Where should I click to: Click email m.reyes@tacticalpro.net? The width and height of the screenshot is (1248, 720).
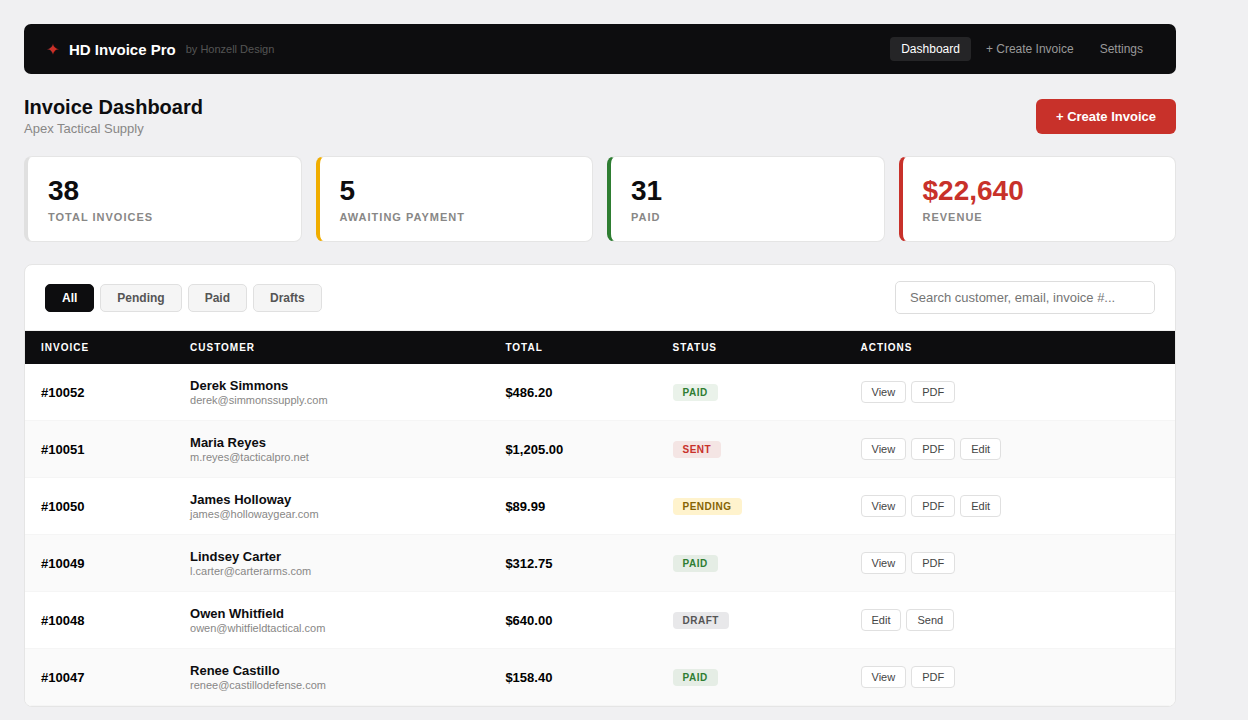click(249, 457)
